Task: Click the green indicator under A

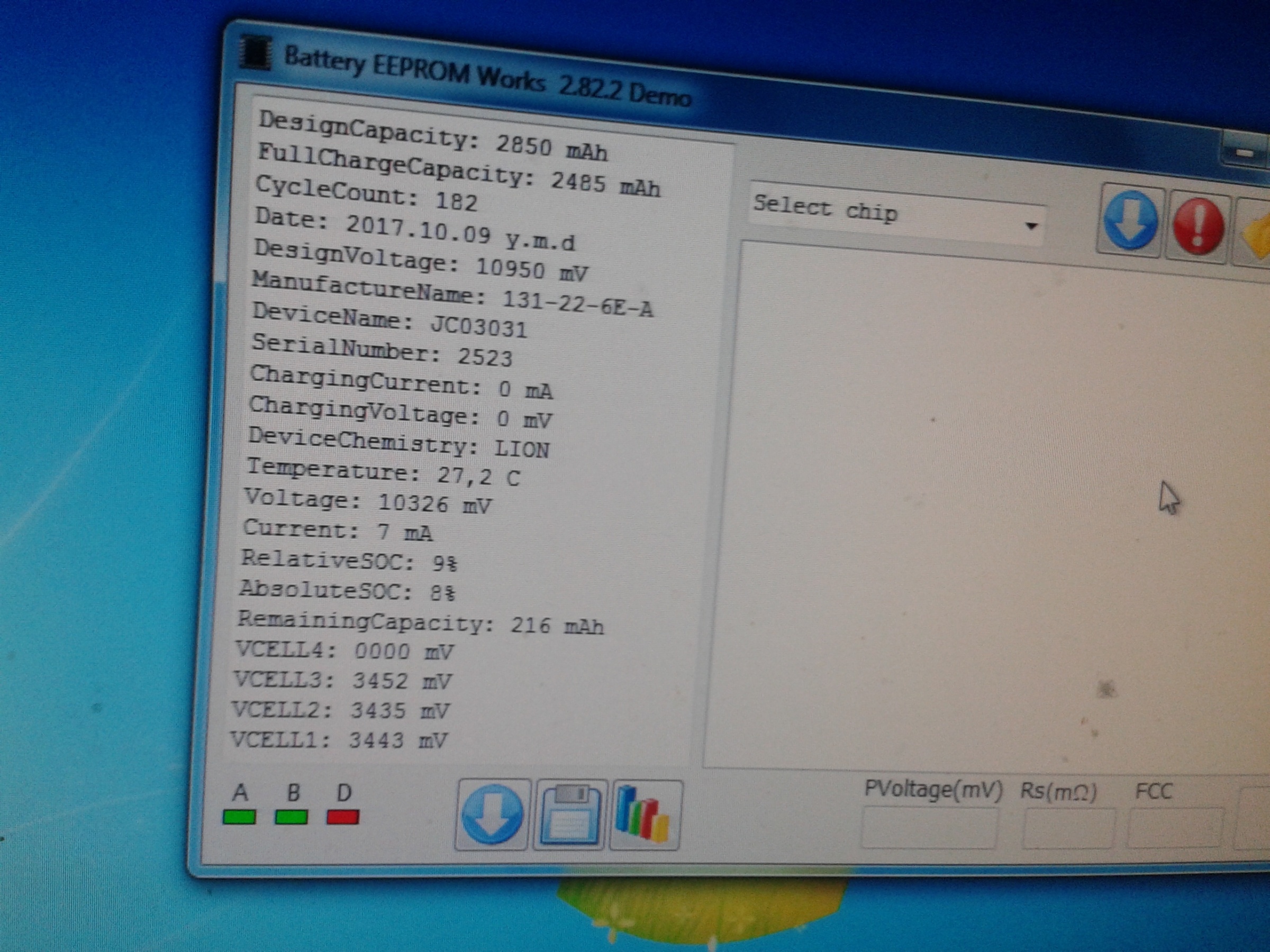Action: (x=239, y=817)
